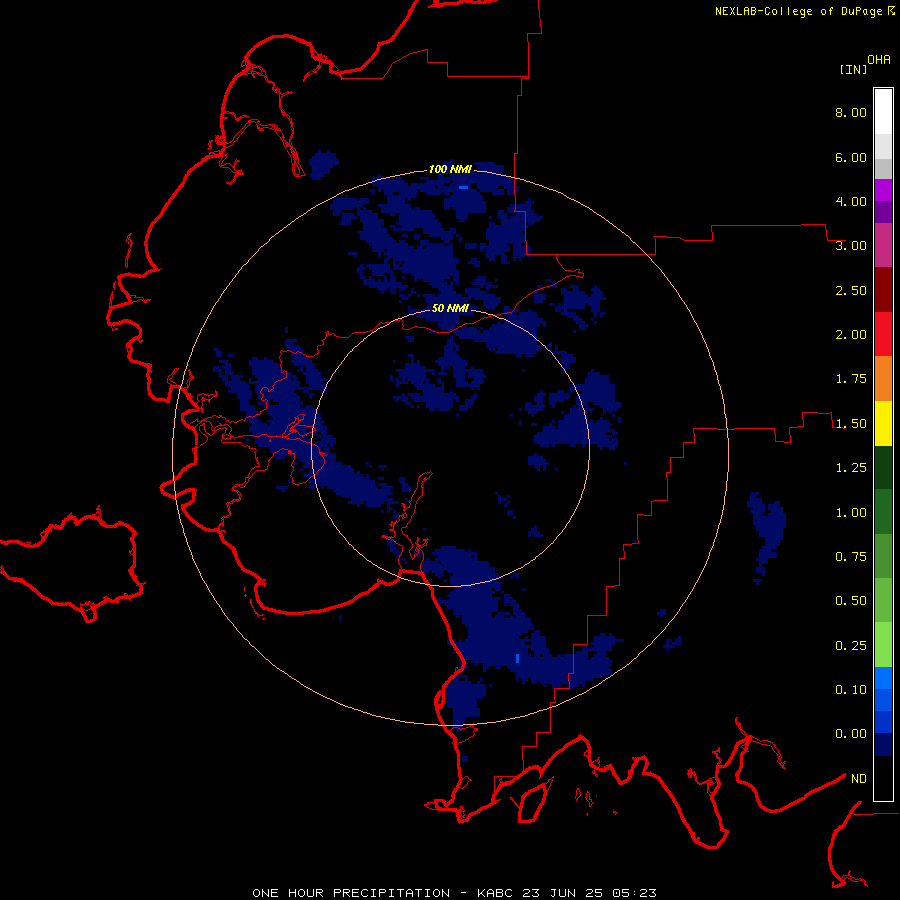Click the 6.00 legend value
900x900 pixels.
(x=851, y=157)
